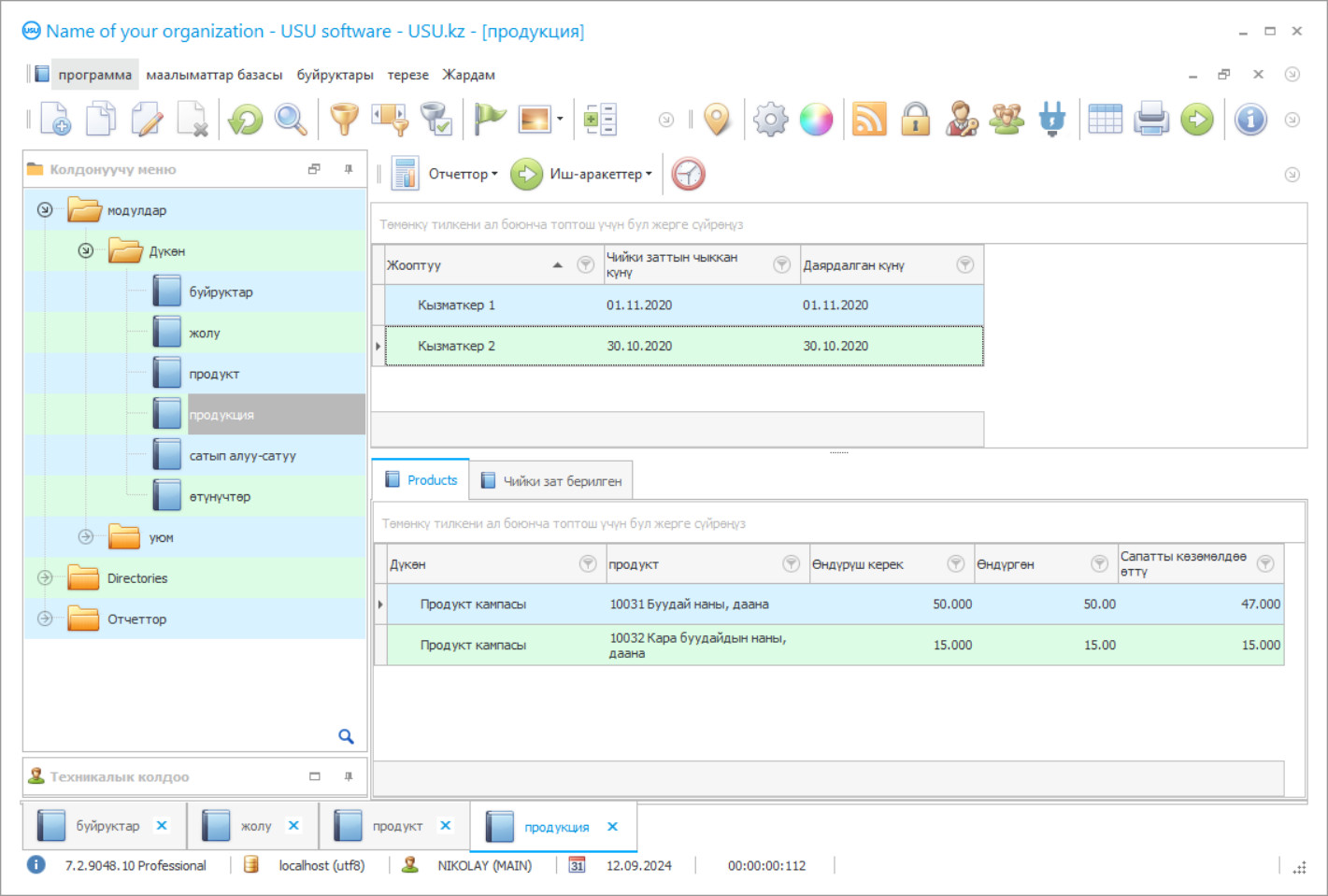Screen dimensions: 1328x896
Task: Click the color wheel theme icon
Action: 816,120
